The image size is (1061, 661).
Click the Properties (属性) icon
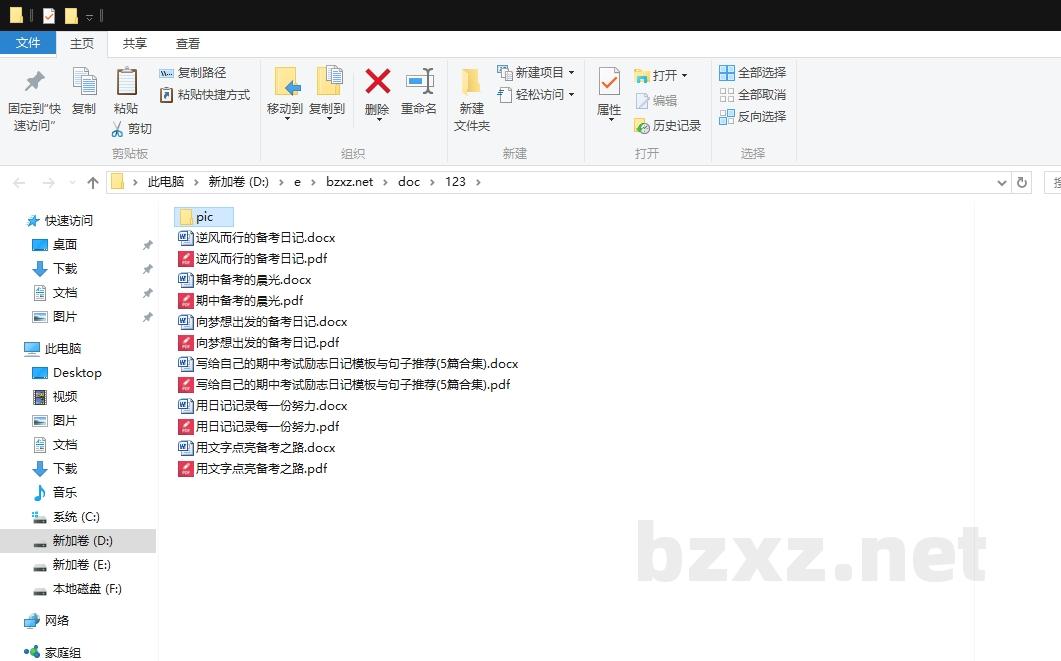click(x=609, y=81)
